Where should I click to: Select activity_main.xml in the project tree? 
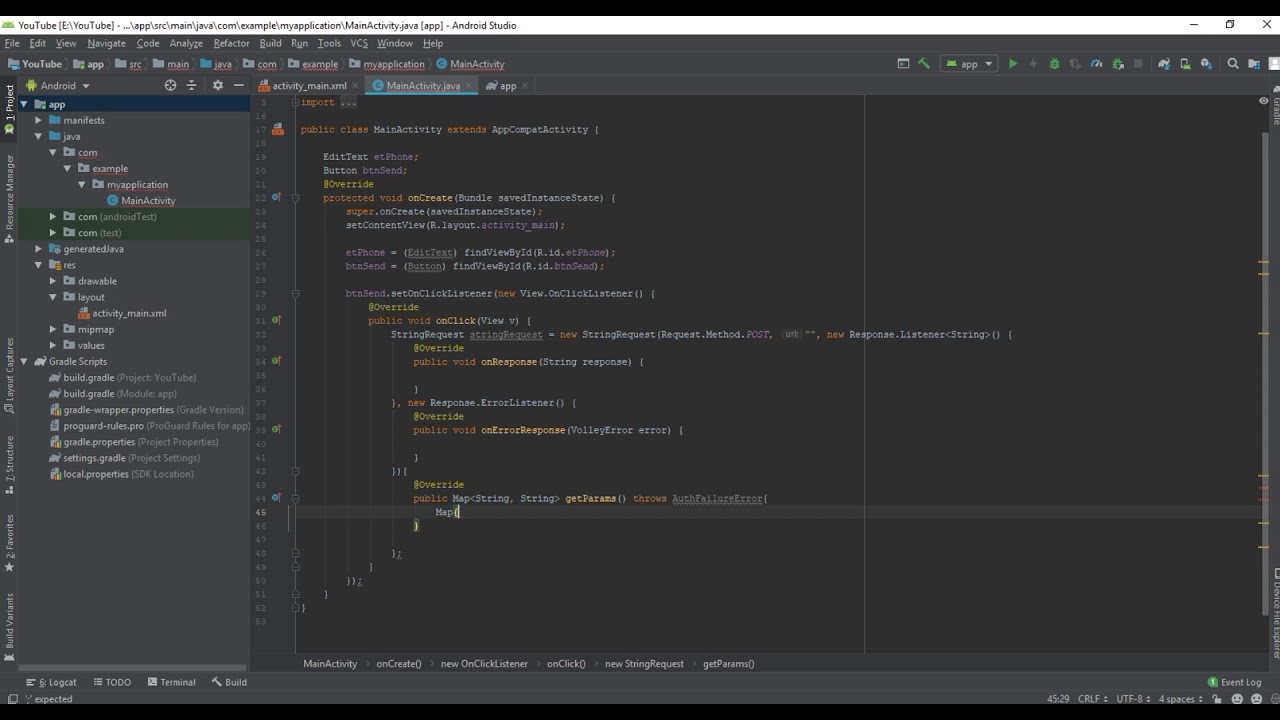point(129,313)
